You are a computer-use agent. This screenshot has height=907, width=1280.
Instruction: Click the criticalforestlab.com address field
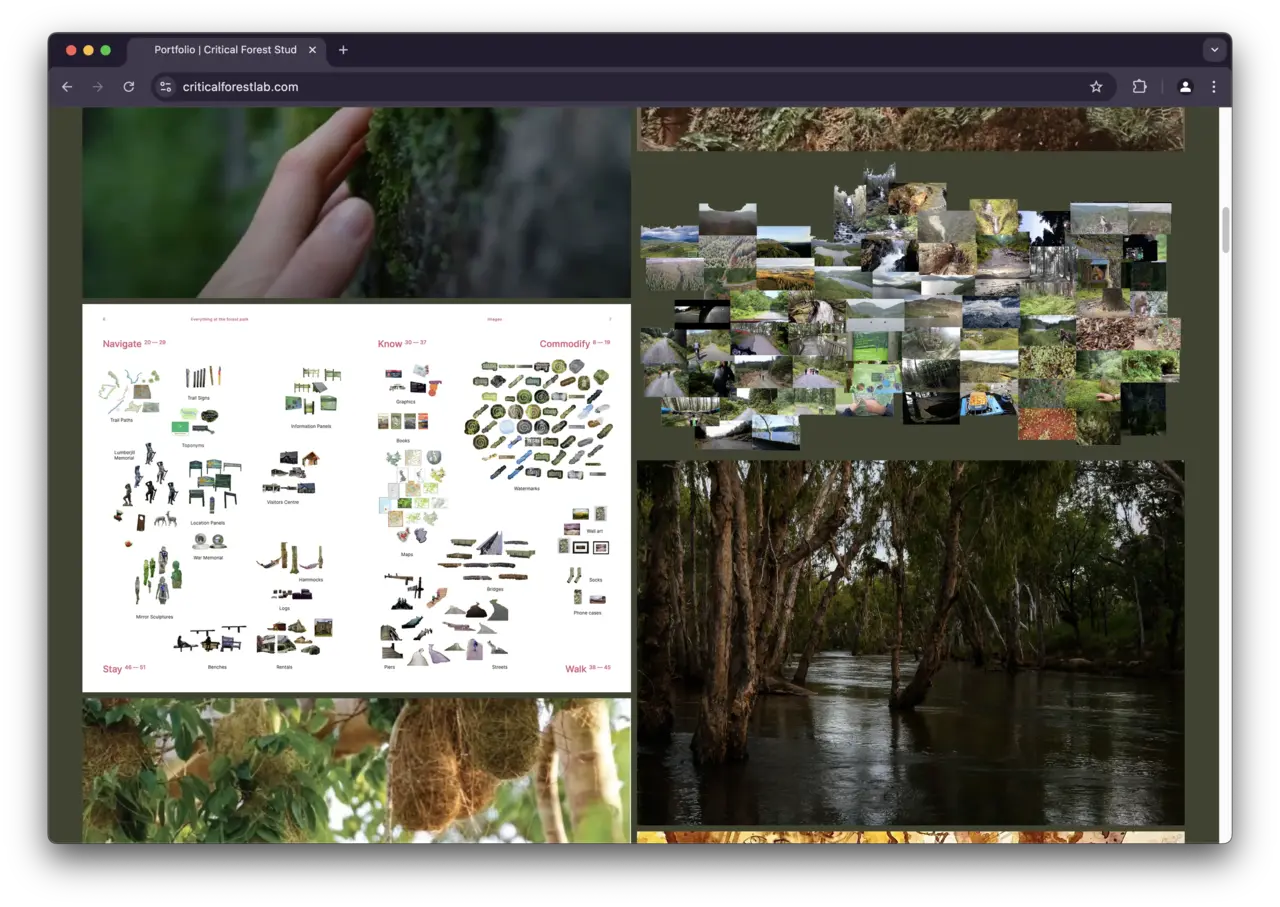tap(600, 87)
